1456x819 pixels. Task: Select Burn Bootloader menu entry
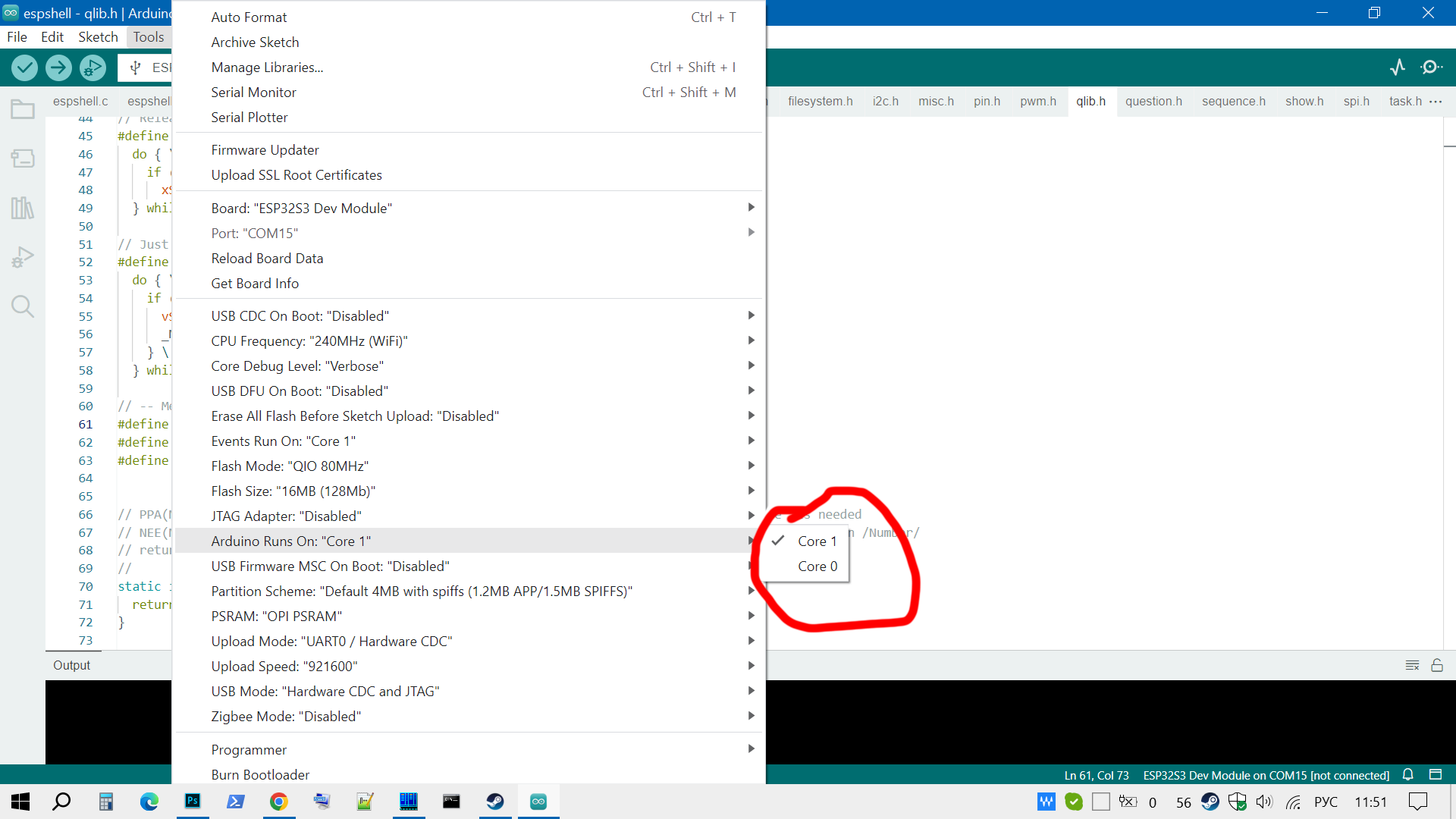click(x=469, y=775)
